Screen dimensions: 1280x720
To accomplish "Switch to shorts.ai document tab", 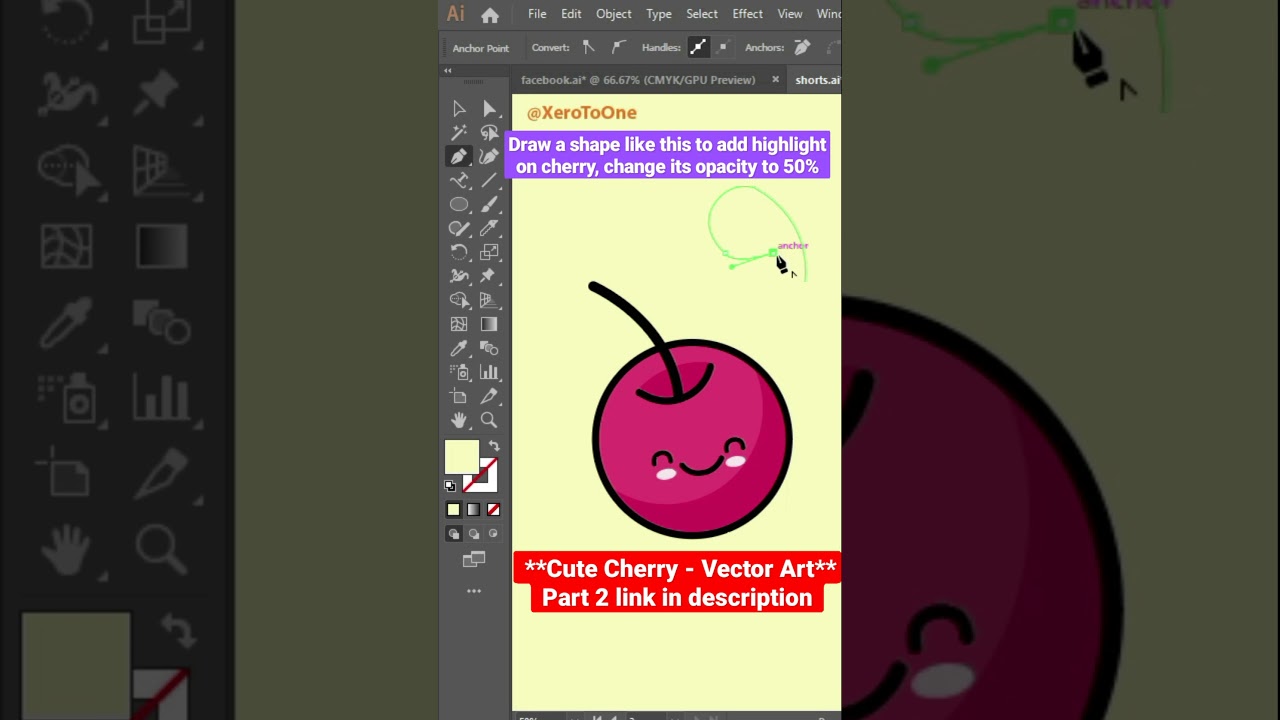I will click(818, 80).
